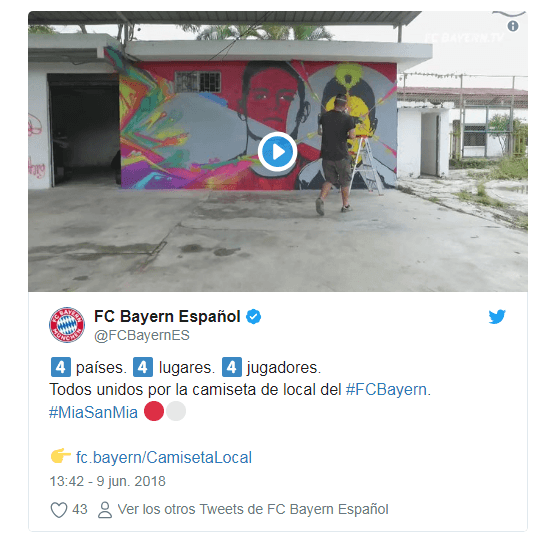Follow the fc.bayern/CamisetaLocal link
Viewport: 538px width, 537px height.
click(164, 458)
